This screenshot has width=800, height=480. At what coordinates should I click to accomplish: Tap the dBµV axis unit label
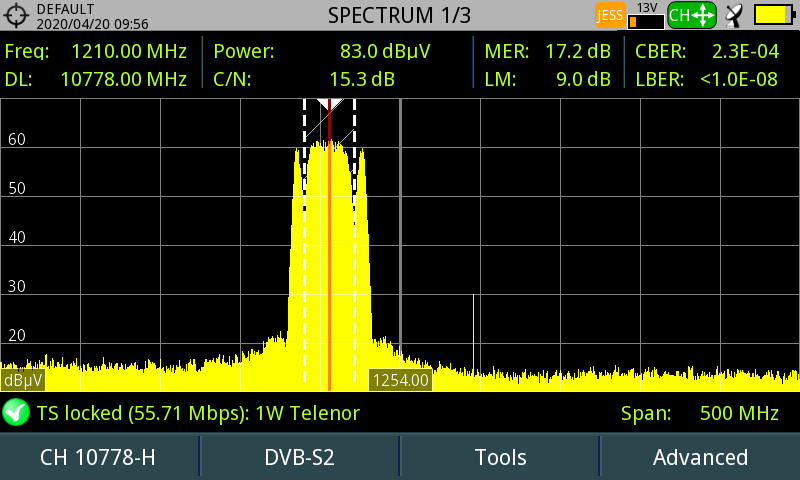[23, 381]
